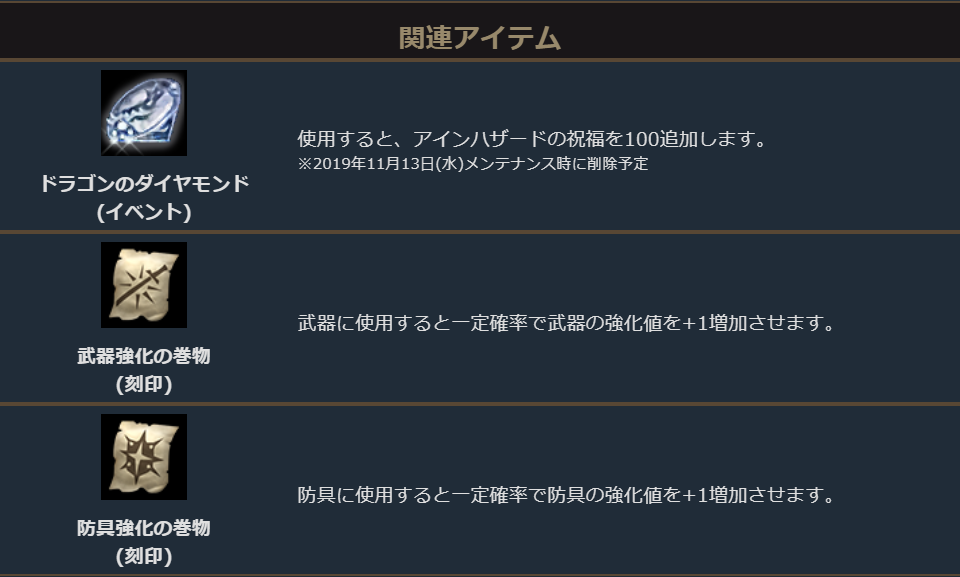Click the Dragon Diamond item icon
The height and width of the screenshot is (577, 960).
click(x=143, y=113)
